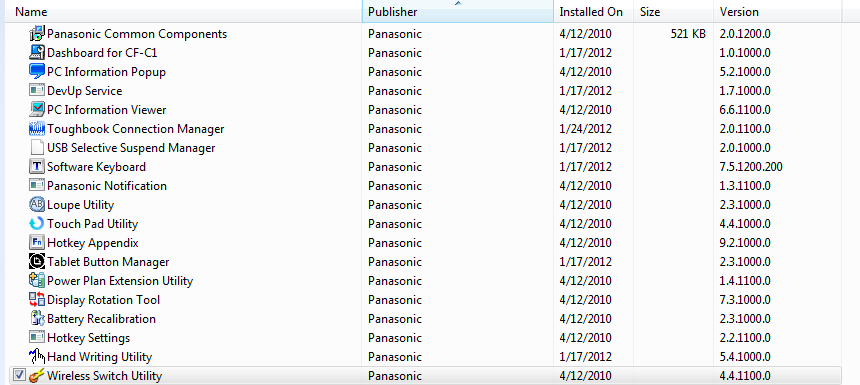
Task: Click the Hotkey Settings icon
Action: (37, 337)
